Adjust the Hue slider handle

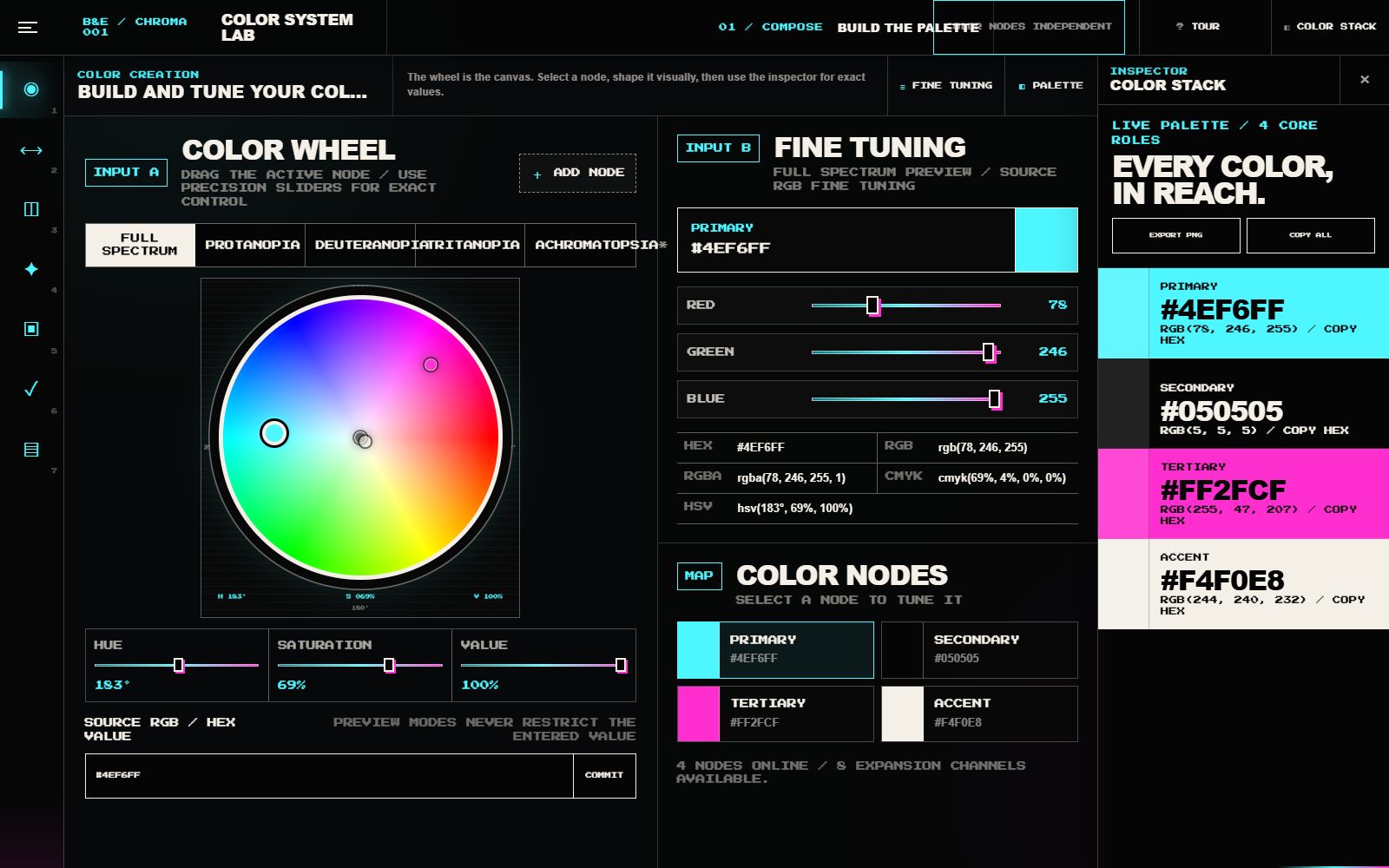pos(179,665)
